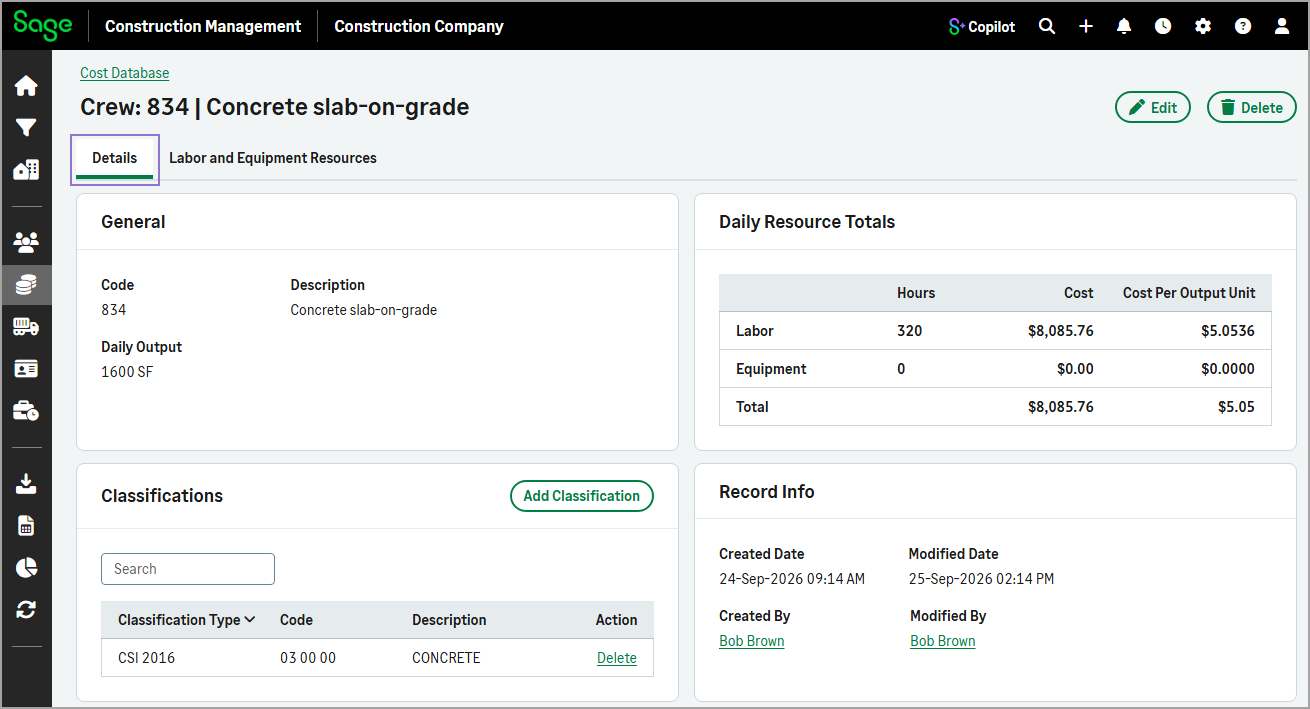Click the search magnifier icon
The width and height of the screenshot is (1310, 709).
1047,27
